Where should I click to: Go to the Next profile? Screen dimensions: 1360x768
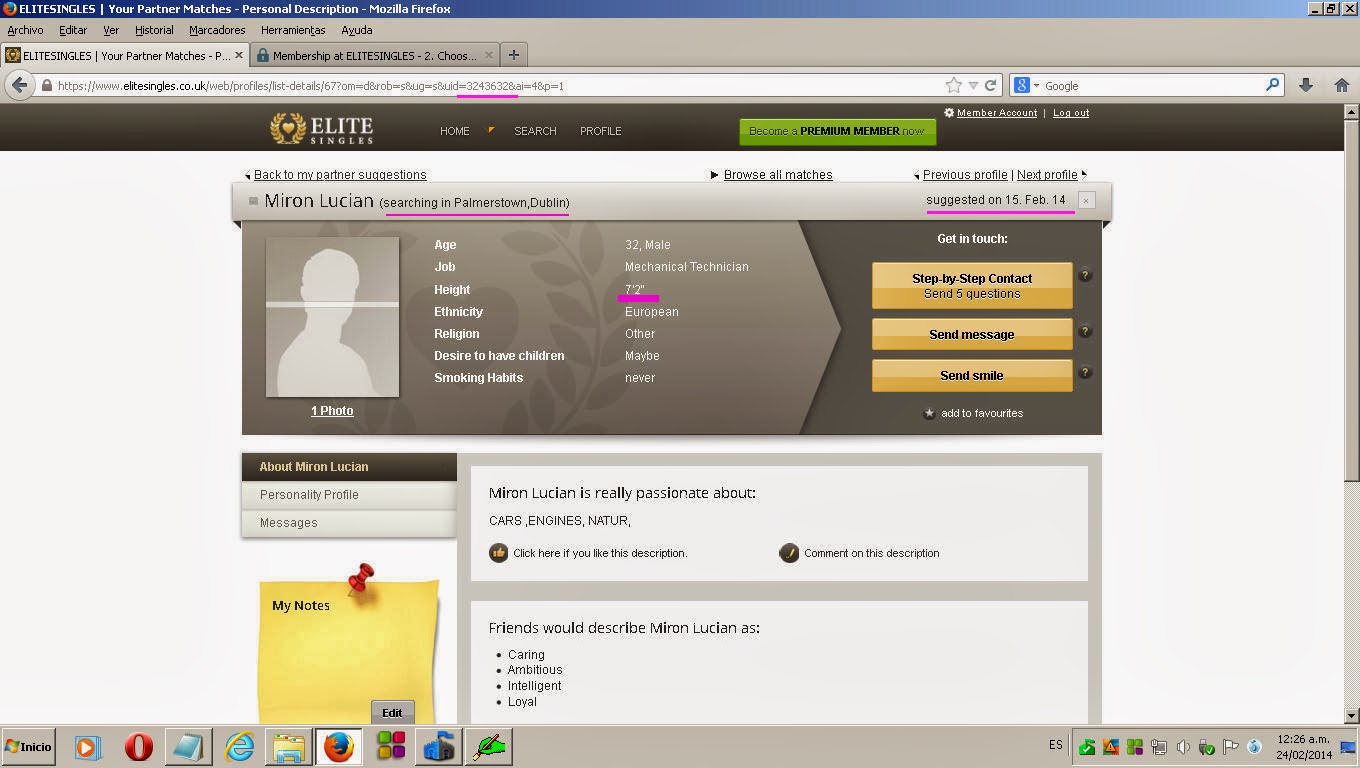[x=1047, y=175]
